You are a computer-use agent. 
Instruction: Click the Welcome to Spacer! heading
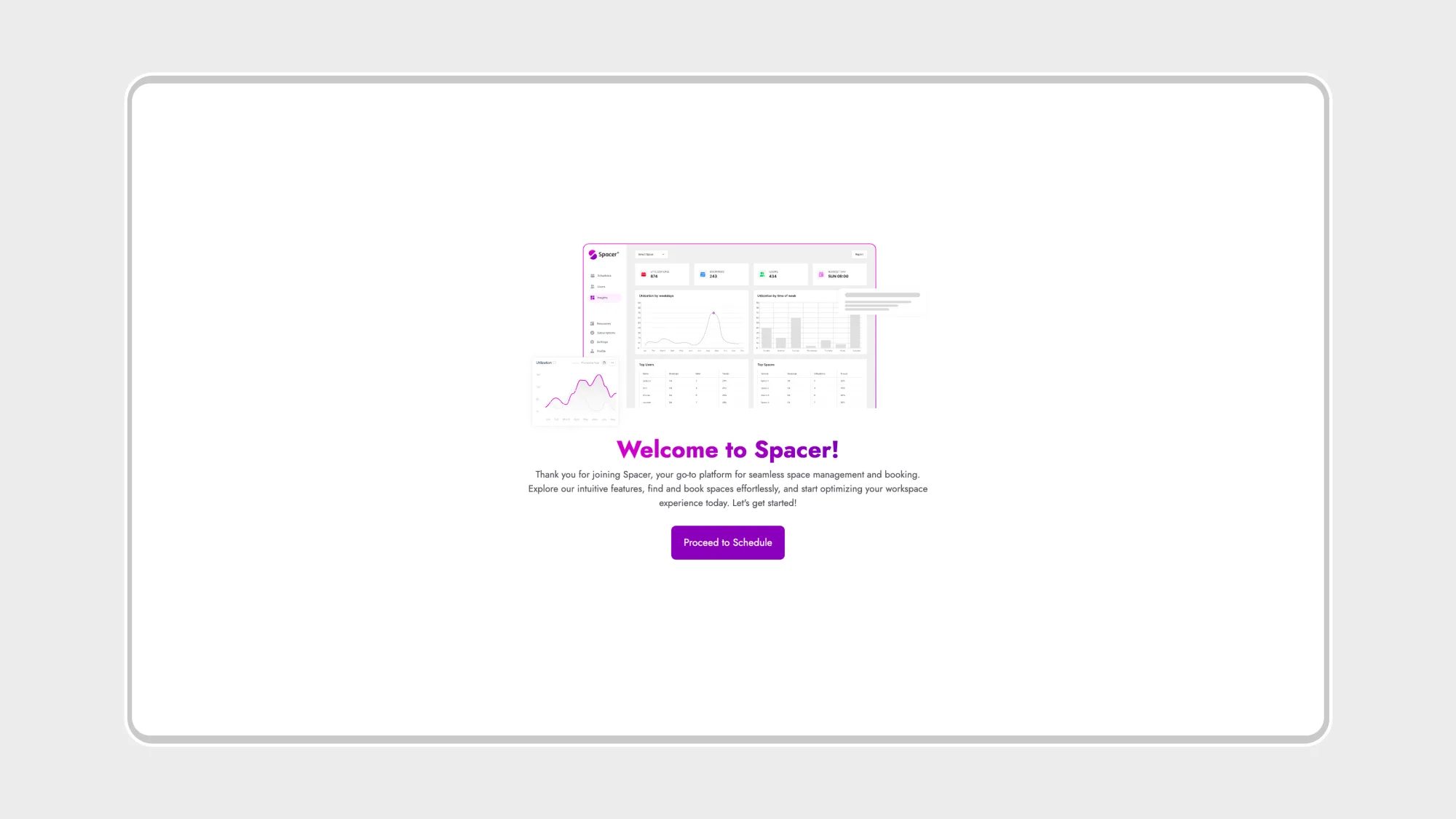pos(727,450)
